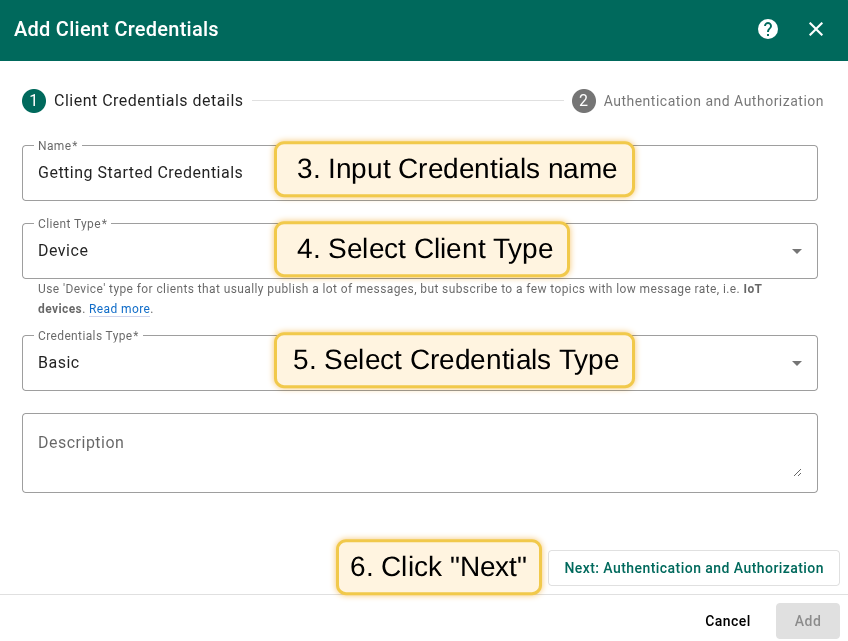Focus the Name input field
The height and width of the screenshot is (641, 848).
click(150, 173)
